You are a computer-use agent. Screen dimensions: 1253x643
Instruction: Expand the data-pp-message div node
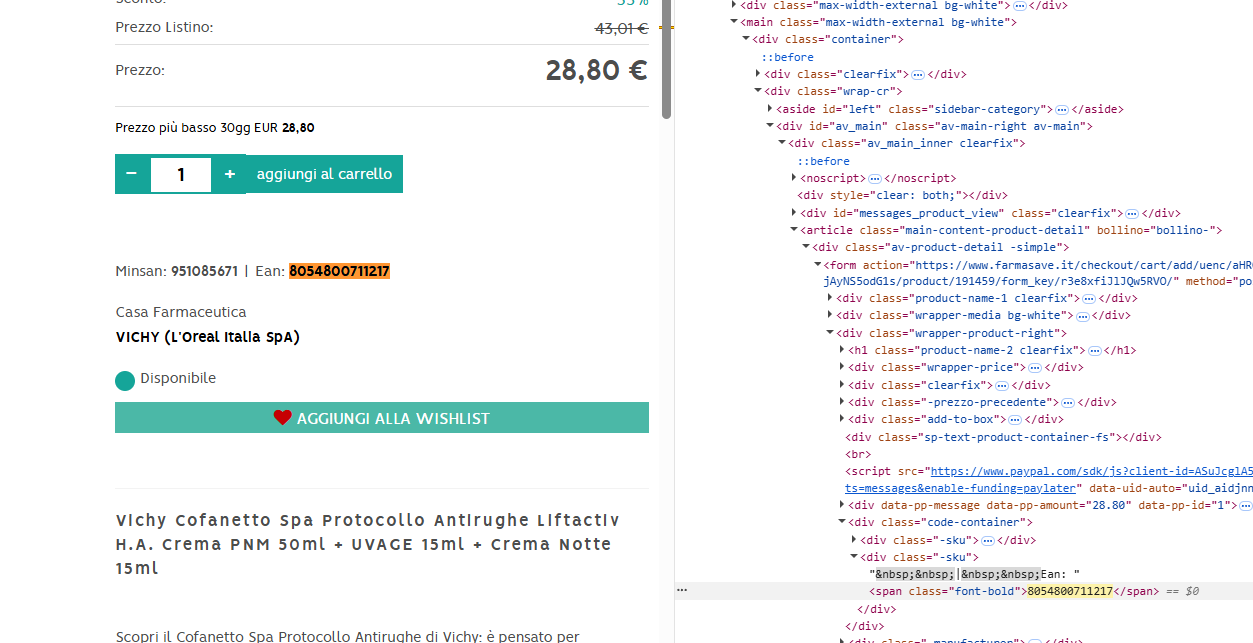pos(842,505)
